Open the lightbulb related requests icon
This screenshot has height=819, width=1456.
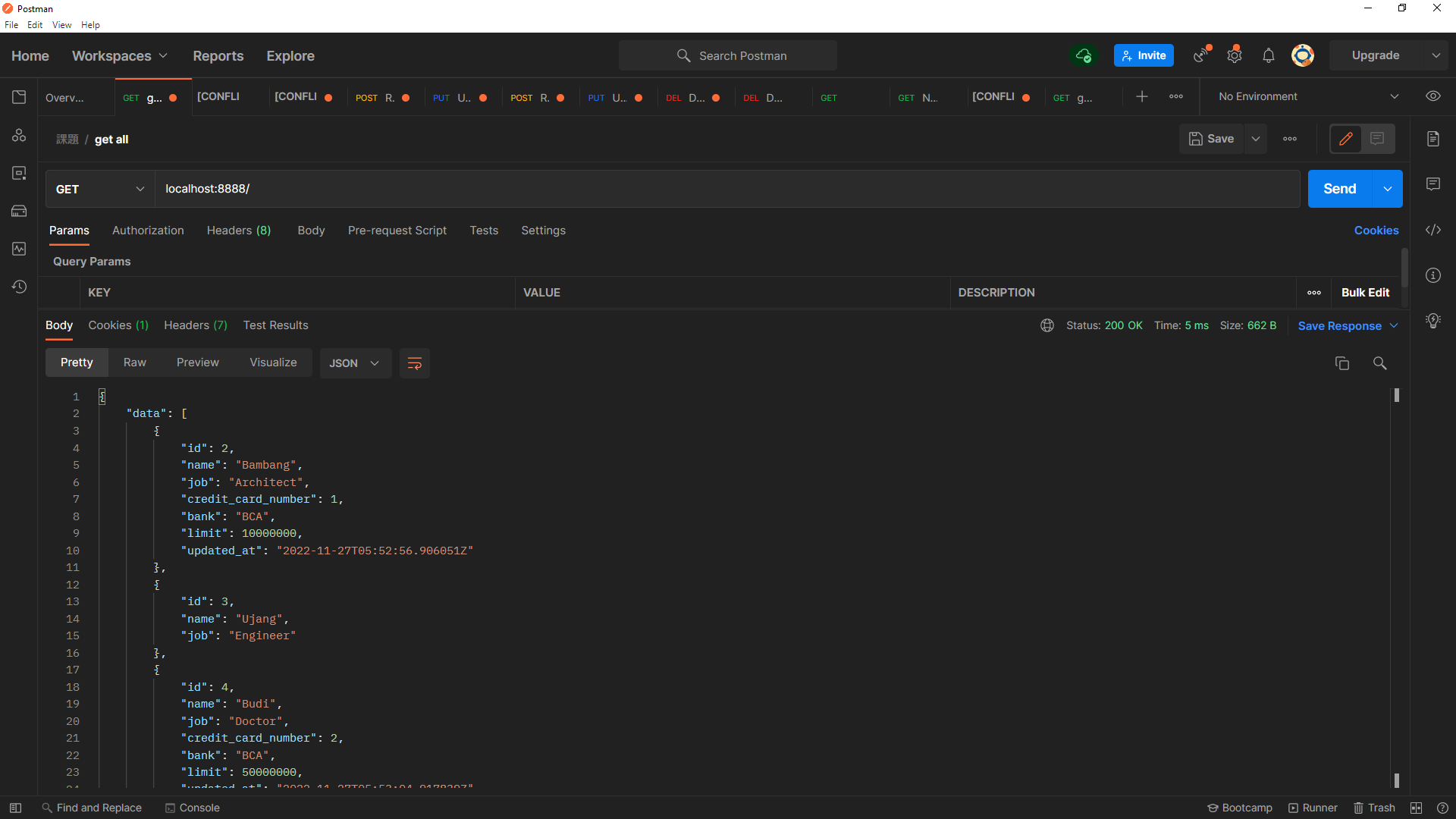tap(1433, 321)
